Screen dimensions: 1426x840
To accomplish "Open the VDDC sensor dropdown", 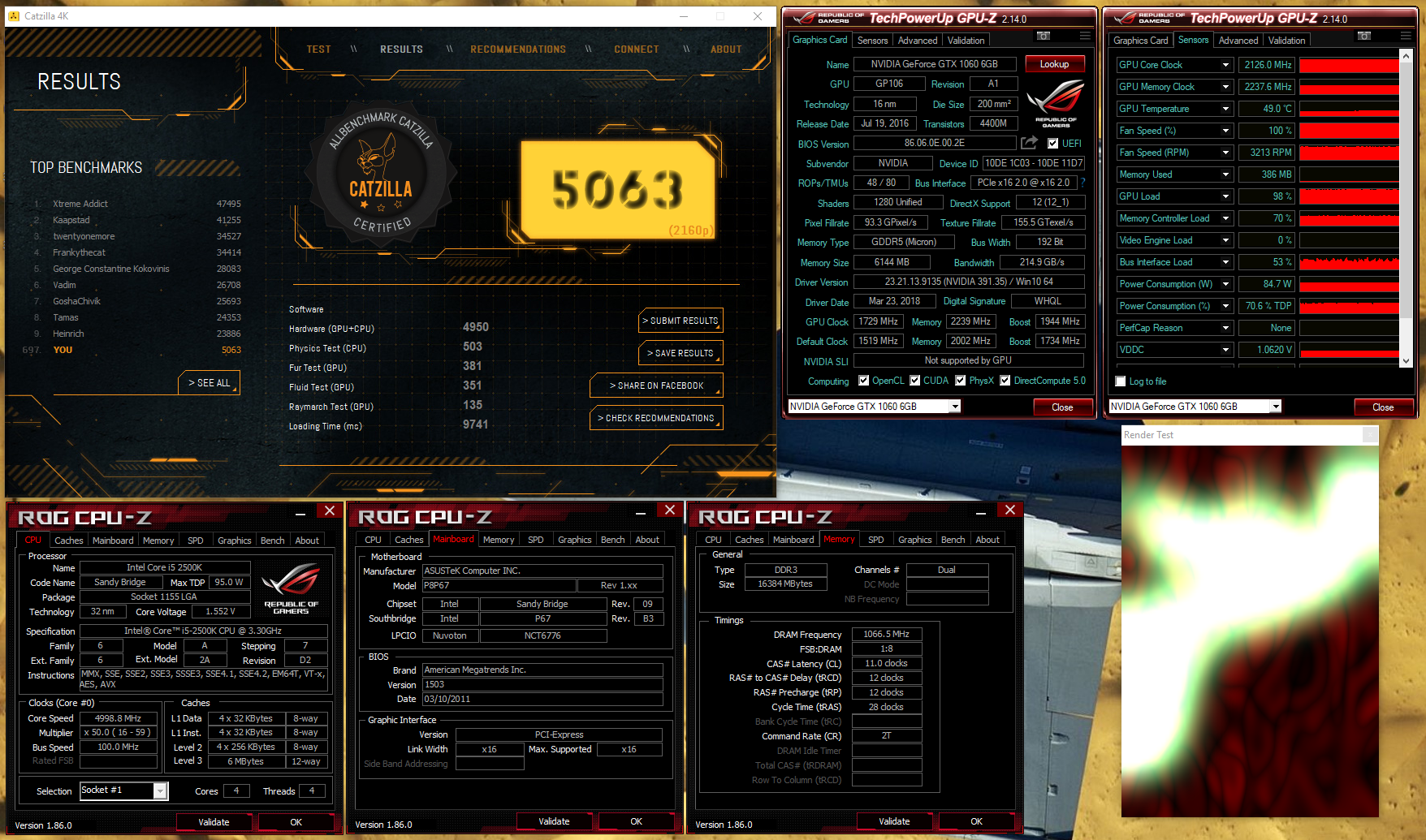I will tap(1225, 350).
